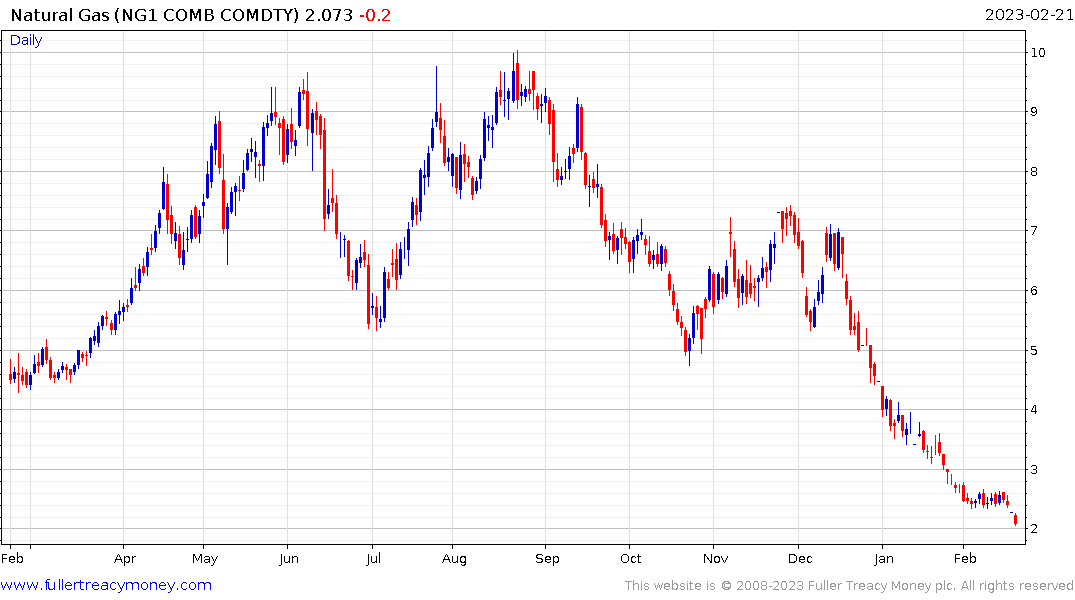Click the y-axis label '3'

click(1034, 470)
